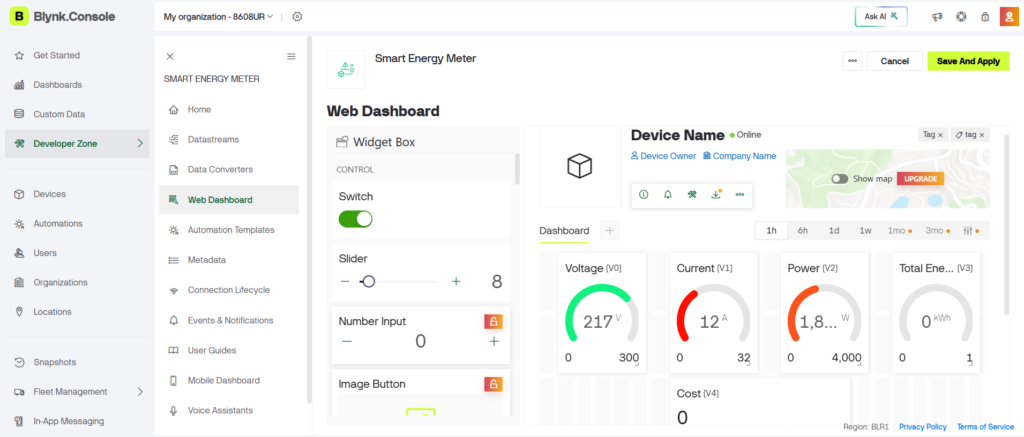This screenshot has width=1024, height=437.
Task: Open organization settings gear icon
Action: 297,17
